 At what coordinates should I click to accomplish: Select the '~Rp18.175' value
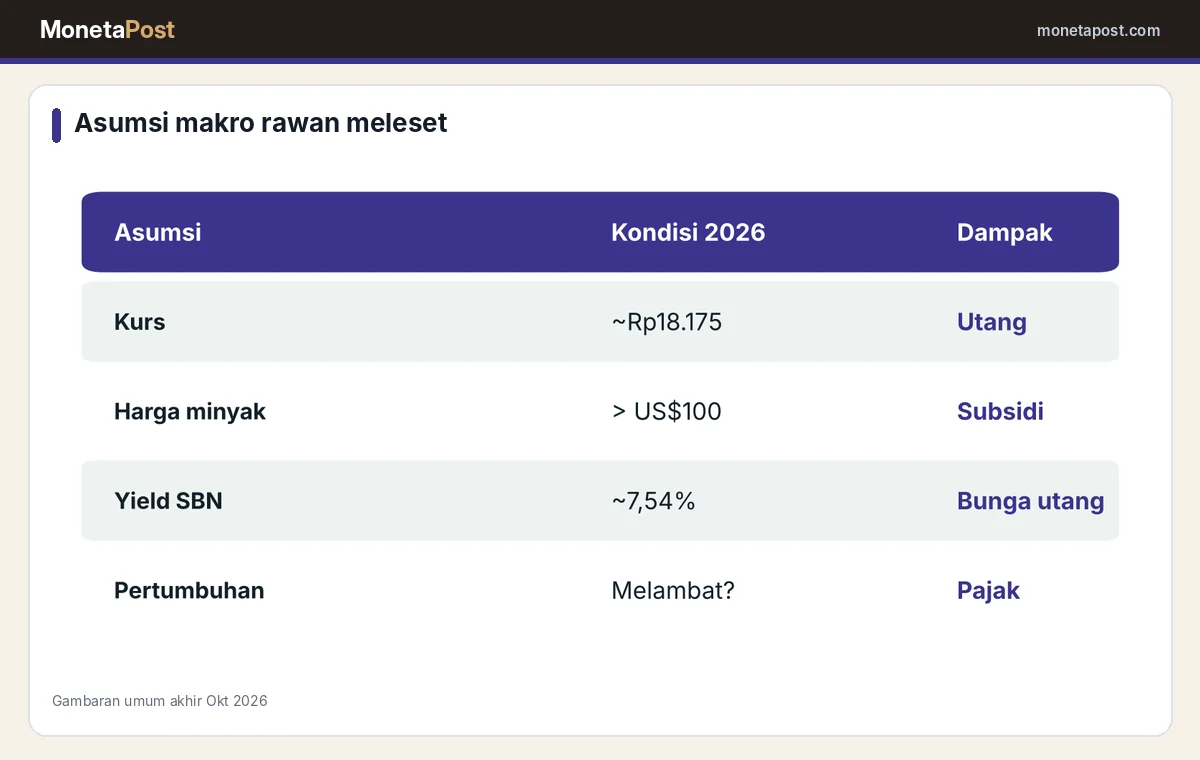(667, 322)
